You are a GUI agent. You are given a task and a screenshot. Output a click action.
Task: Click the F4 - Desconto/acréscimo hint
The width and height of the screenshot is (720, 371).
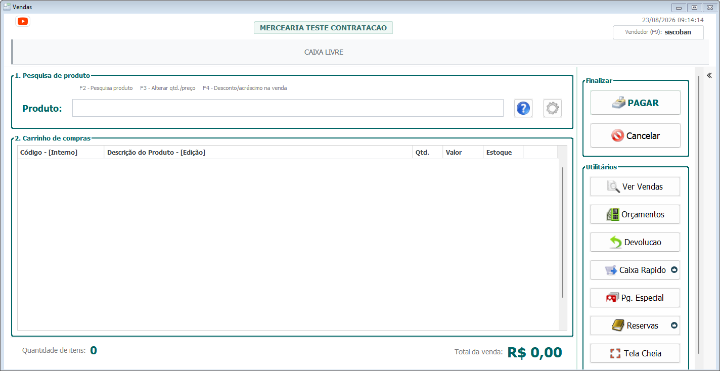tap(245, 88)
